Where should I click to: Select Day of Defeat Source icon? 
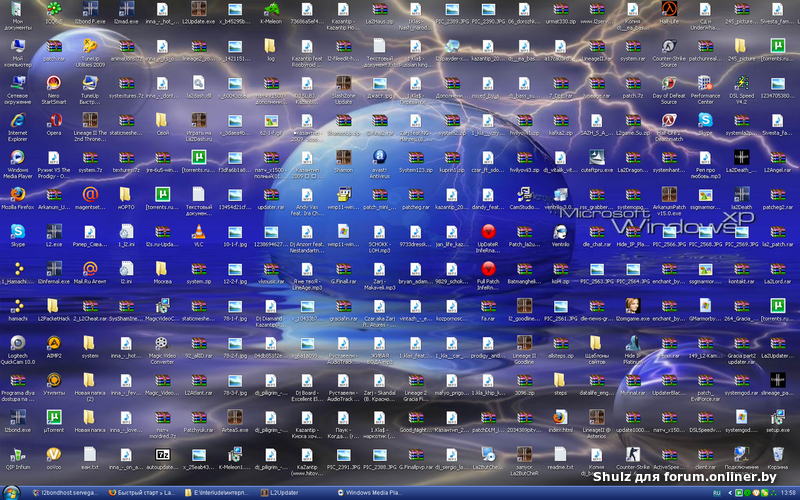(x=669, y=83)
